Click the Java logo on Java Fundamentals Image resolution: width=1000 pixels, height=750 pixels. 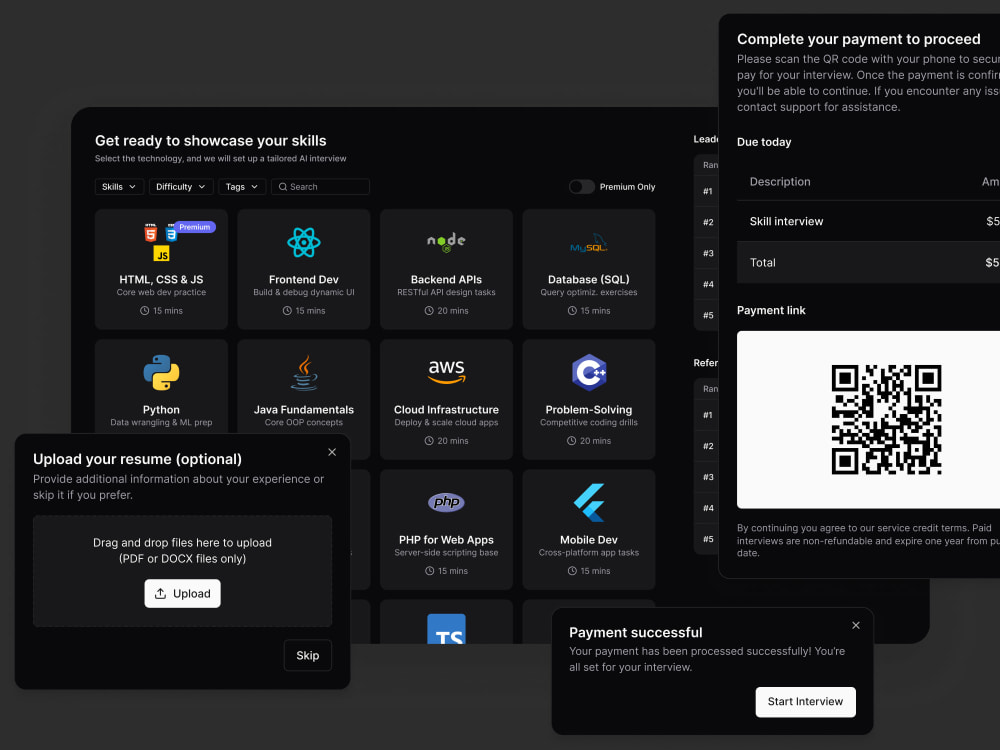pyautogui.click(x=304, y=372)
